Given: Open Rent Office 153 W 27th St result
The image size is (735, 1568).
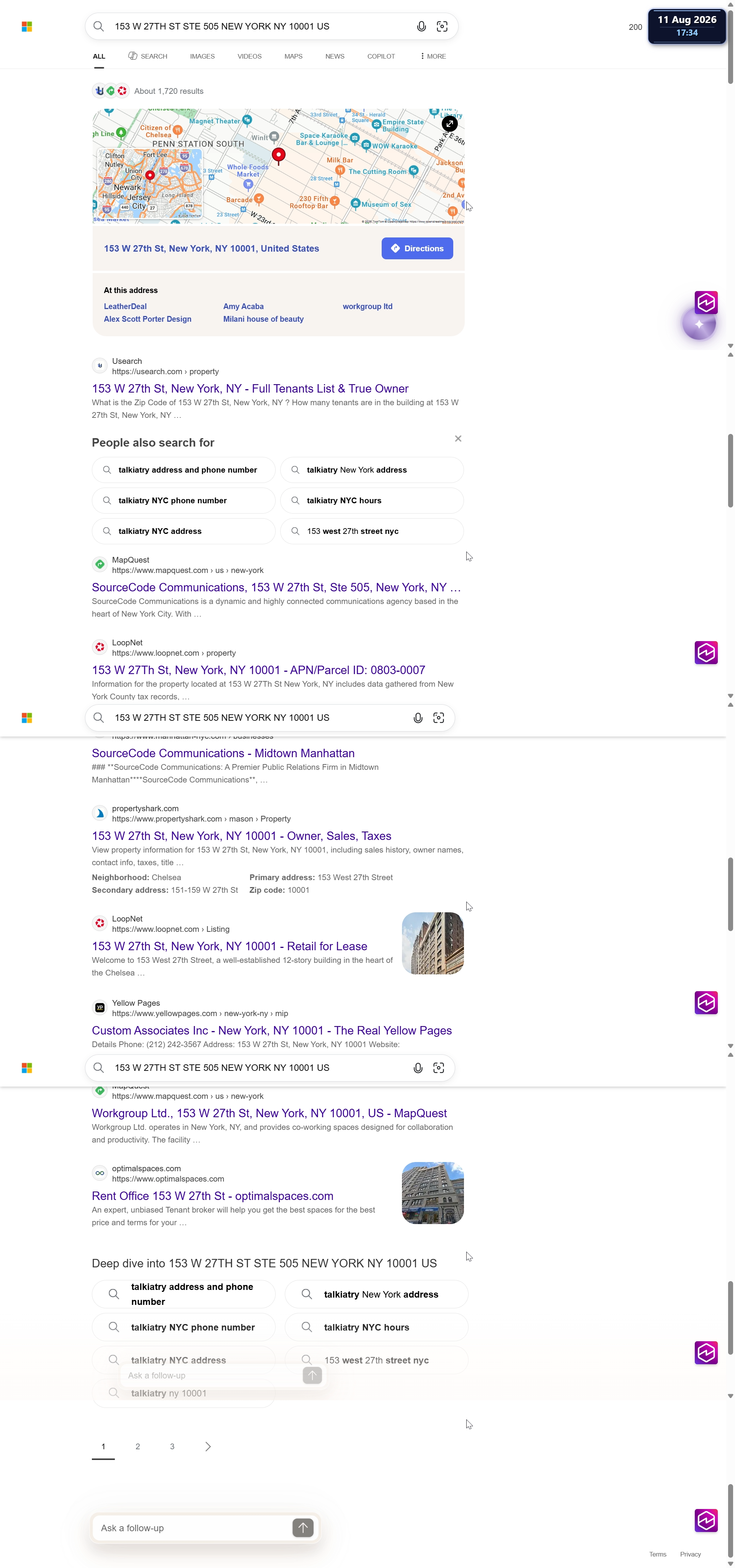Looking at the screenshot, I should point(212,1195).
